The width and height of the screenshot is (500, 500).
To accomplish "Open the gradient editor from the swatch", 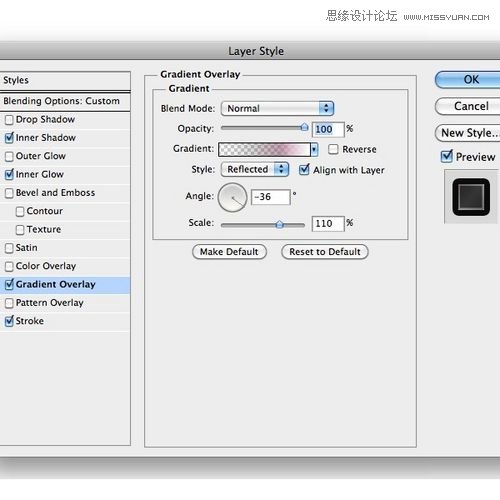I will [264, 149].
